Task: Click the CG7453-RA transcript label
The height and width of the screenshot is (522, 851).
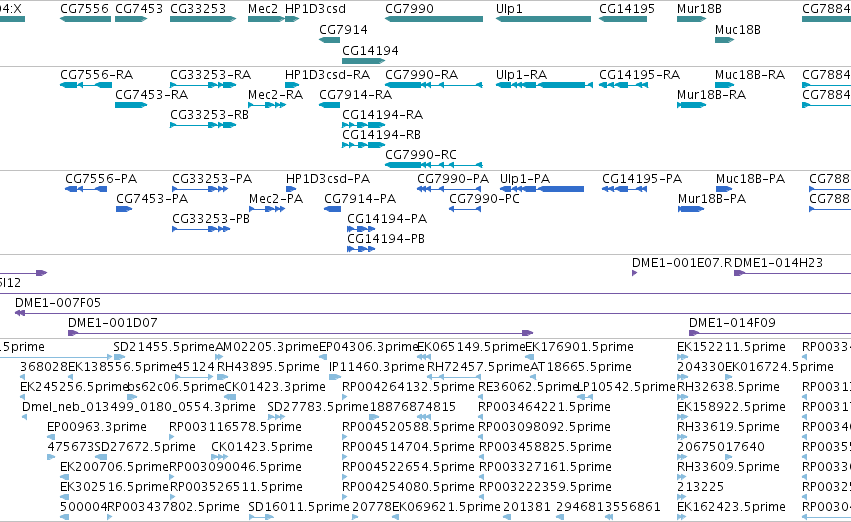Action: [151, 94]
